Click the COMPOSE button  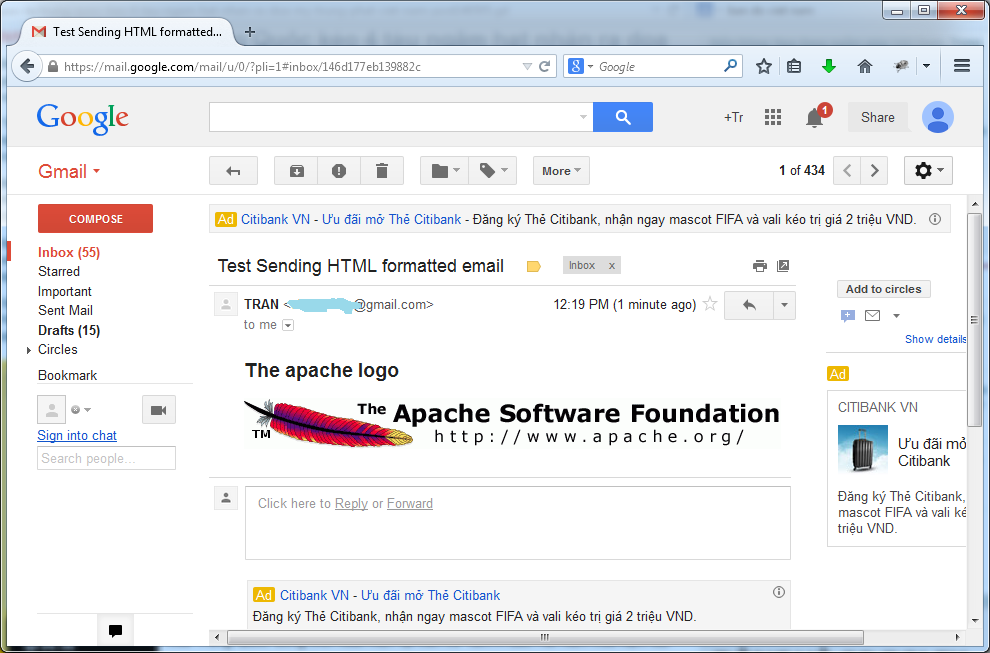(x=95, y=219)
